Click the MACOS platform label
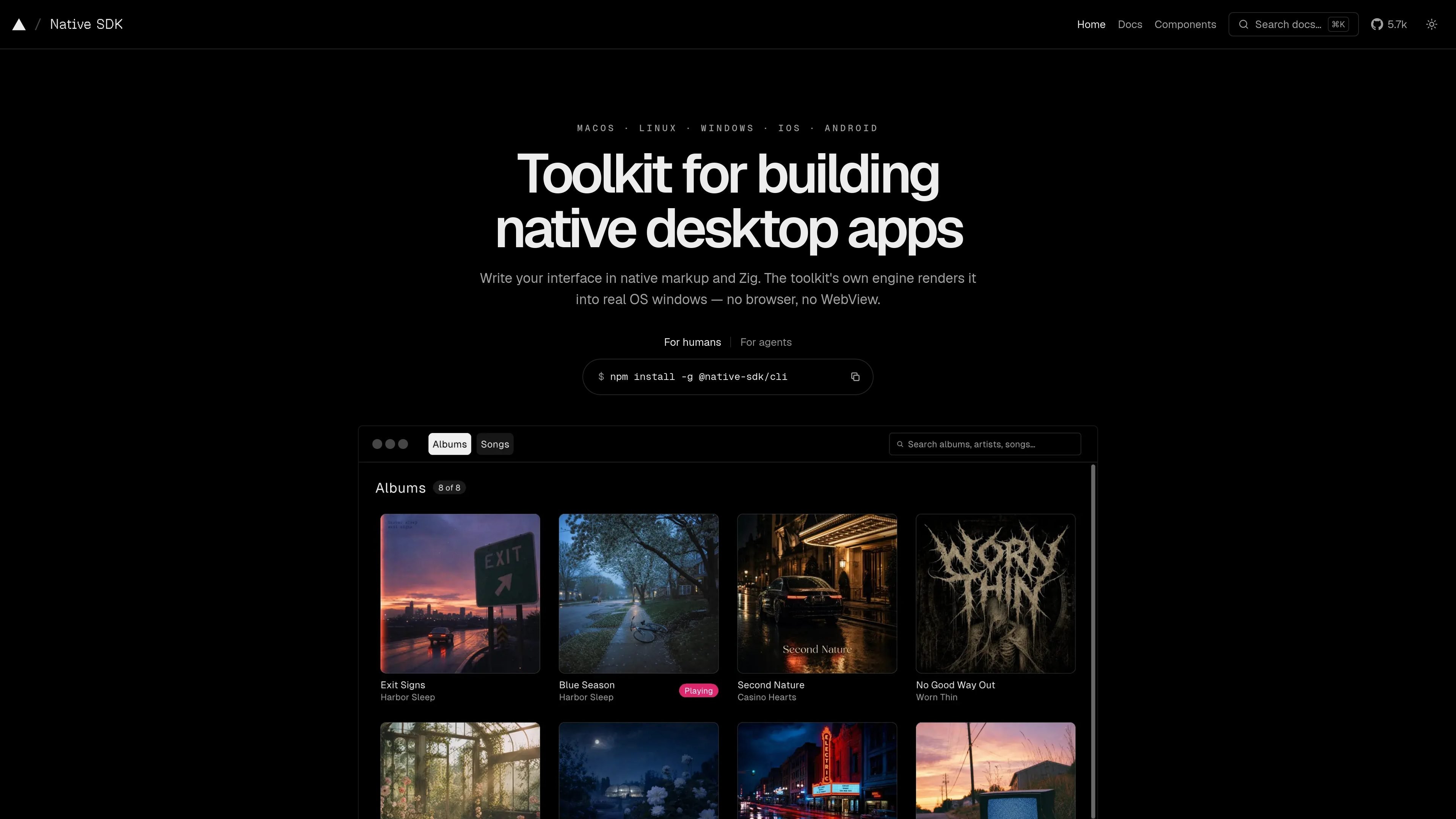Screen dimensions: 1456x819 click(596, 128)
